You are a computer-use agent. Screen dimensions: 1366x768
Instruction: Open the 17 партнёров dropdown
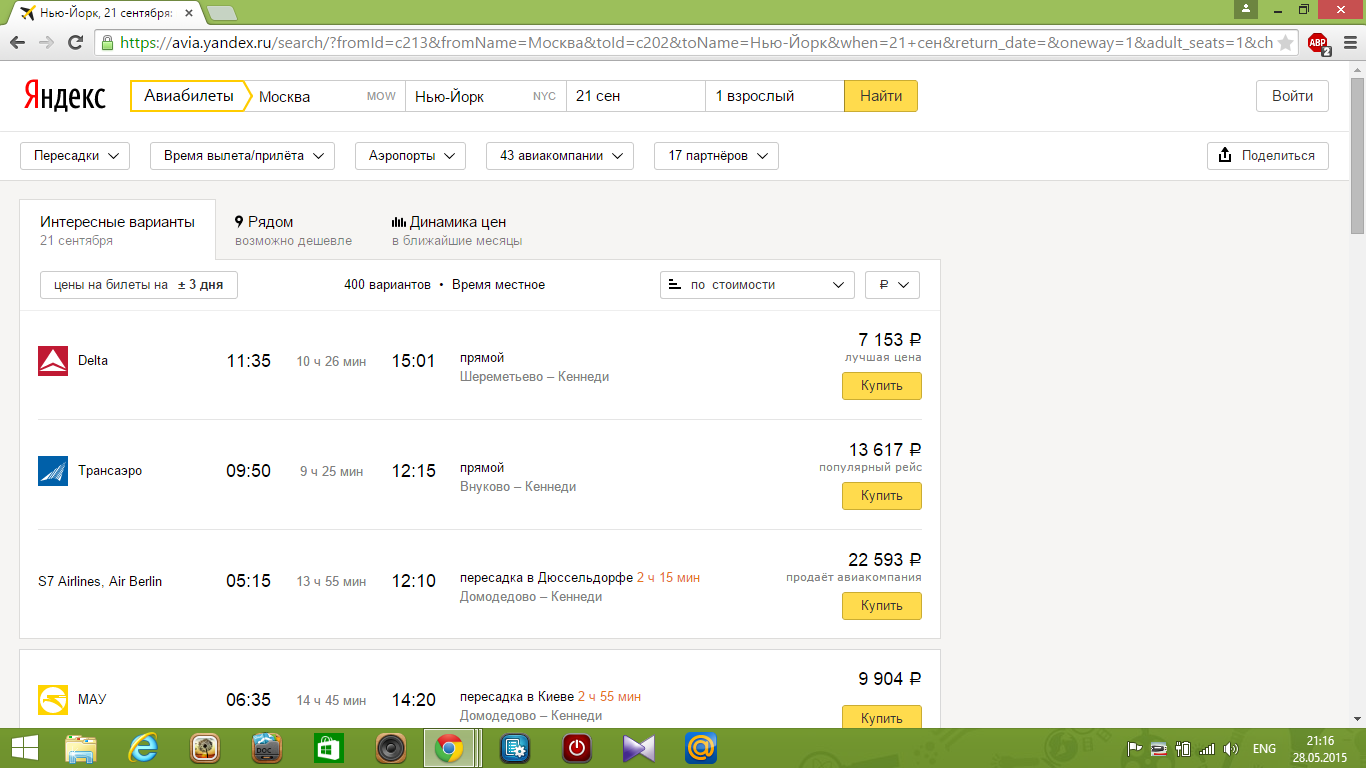[x=716, y=156]
